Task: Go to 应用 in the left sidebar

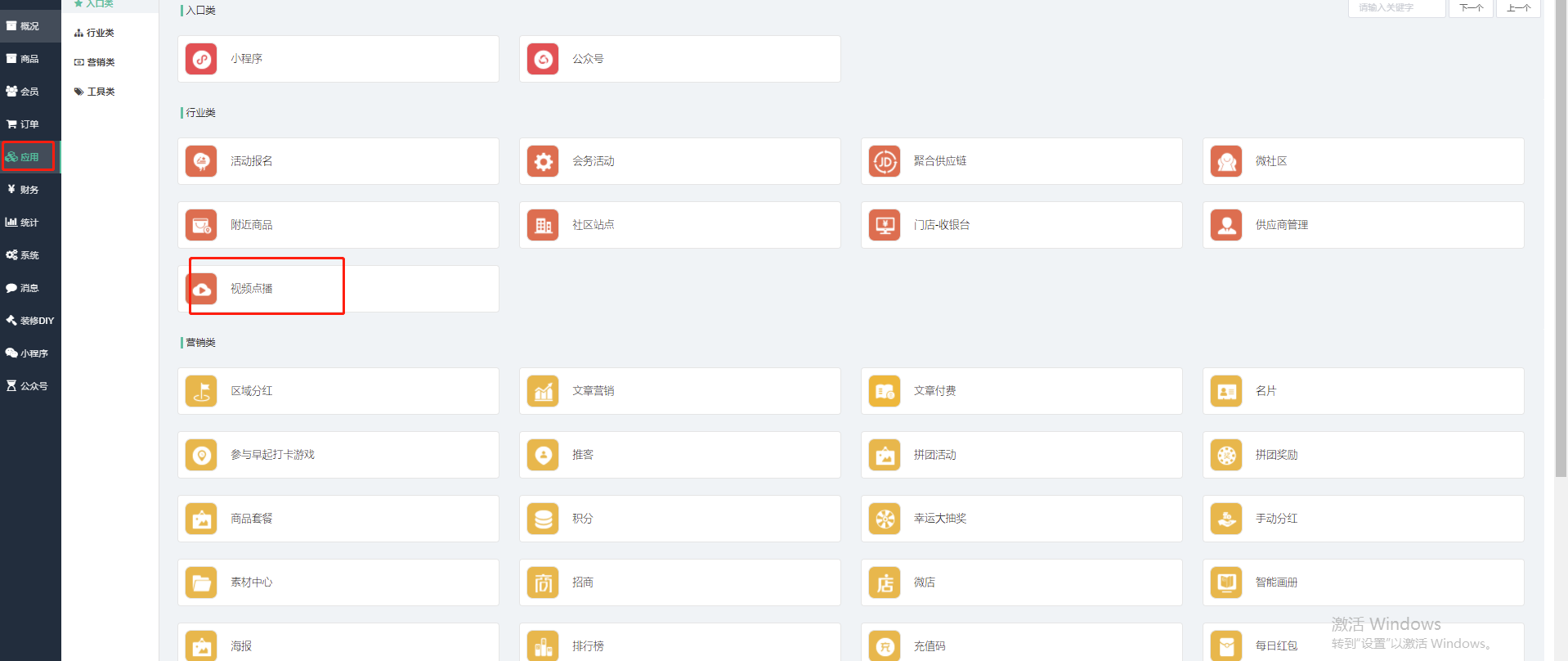Action: pos(29,157)
